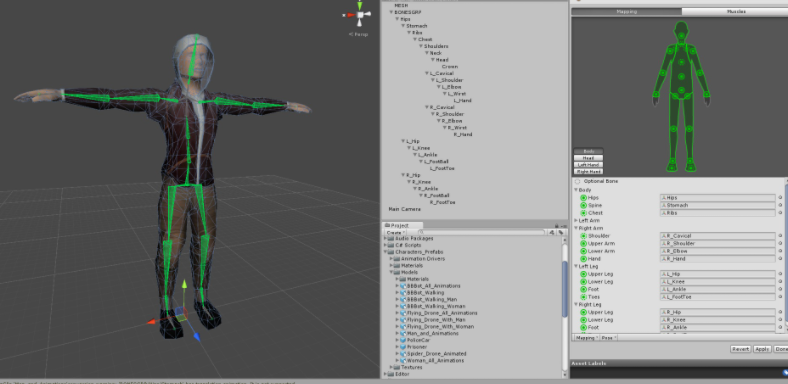Image resolution: width=788 pixels, height=384 pixels.
Task: Select Head view in avatar diagram
Action: (588, 158)
